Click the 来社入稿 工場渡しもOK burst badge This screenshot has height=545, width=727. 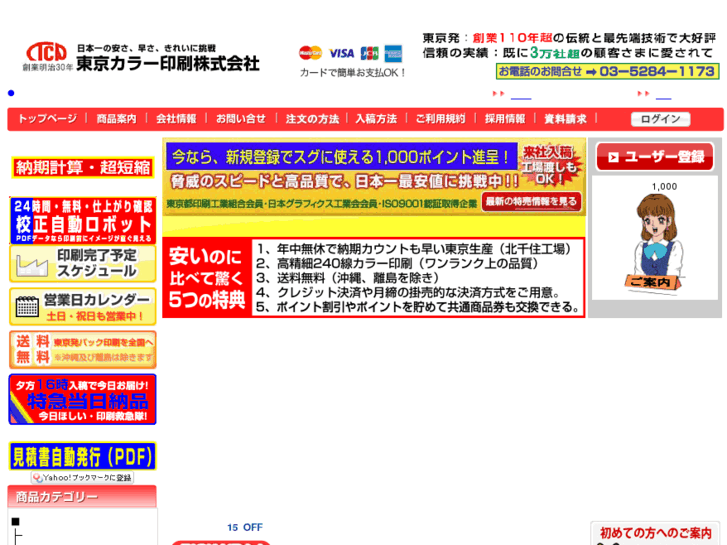click(549, 165)
